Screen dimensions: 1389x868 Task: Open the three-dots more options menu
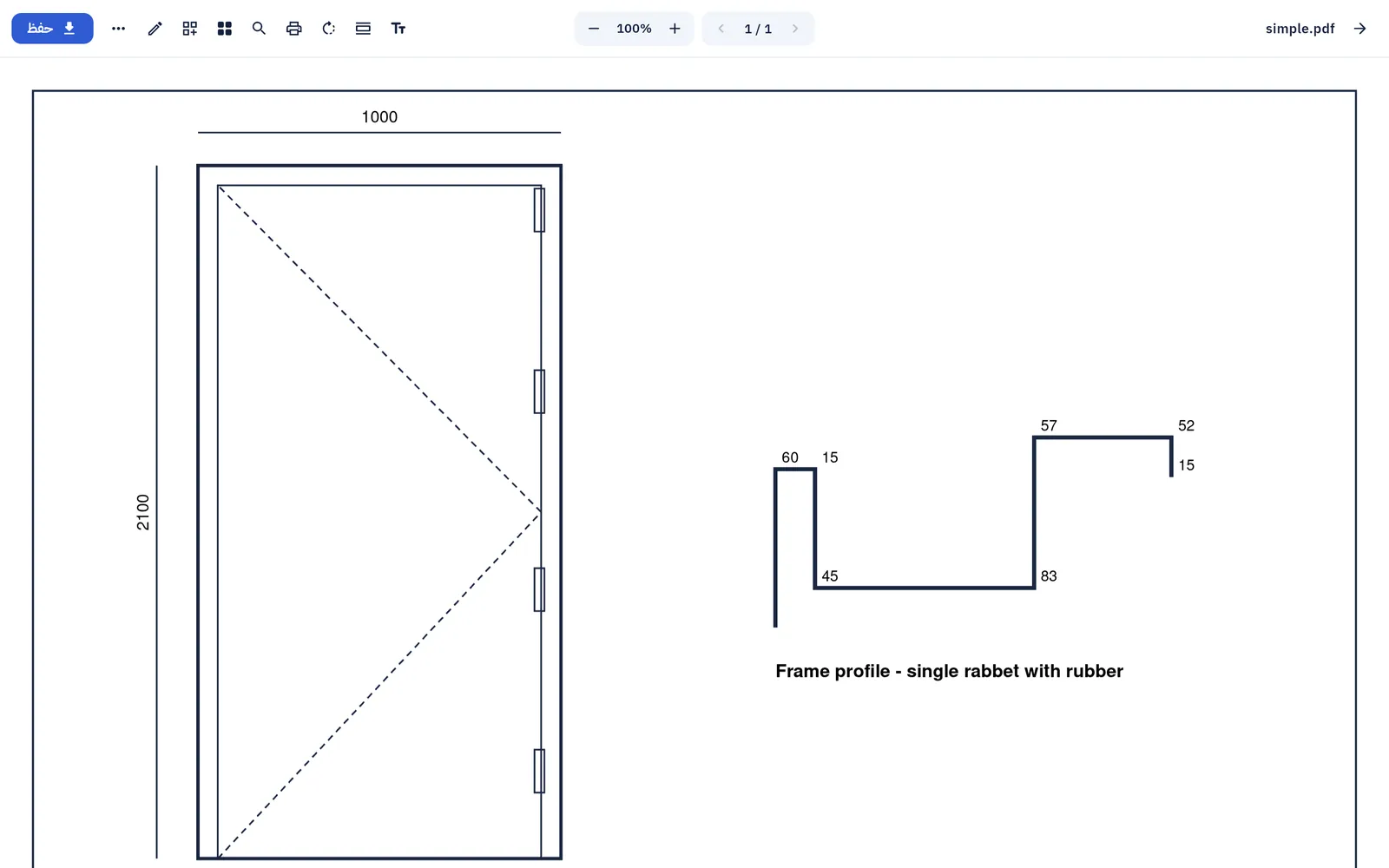tap(119, 29)
